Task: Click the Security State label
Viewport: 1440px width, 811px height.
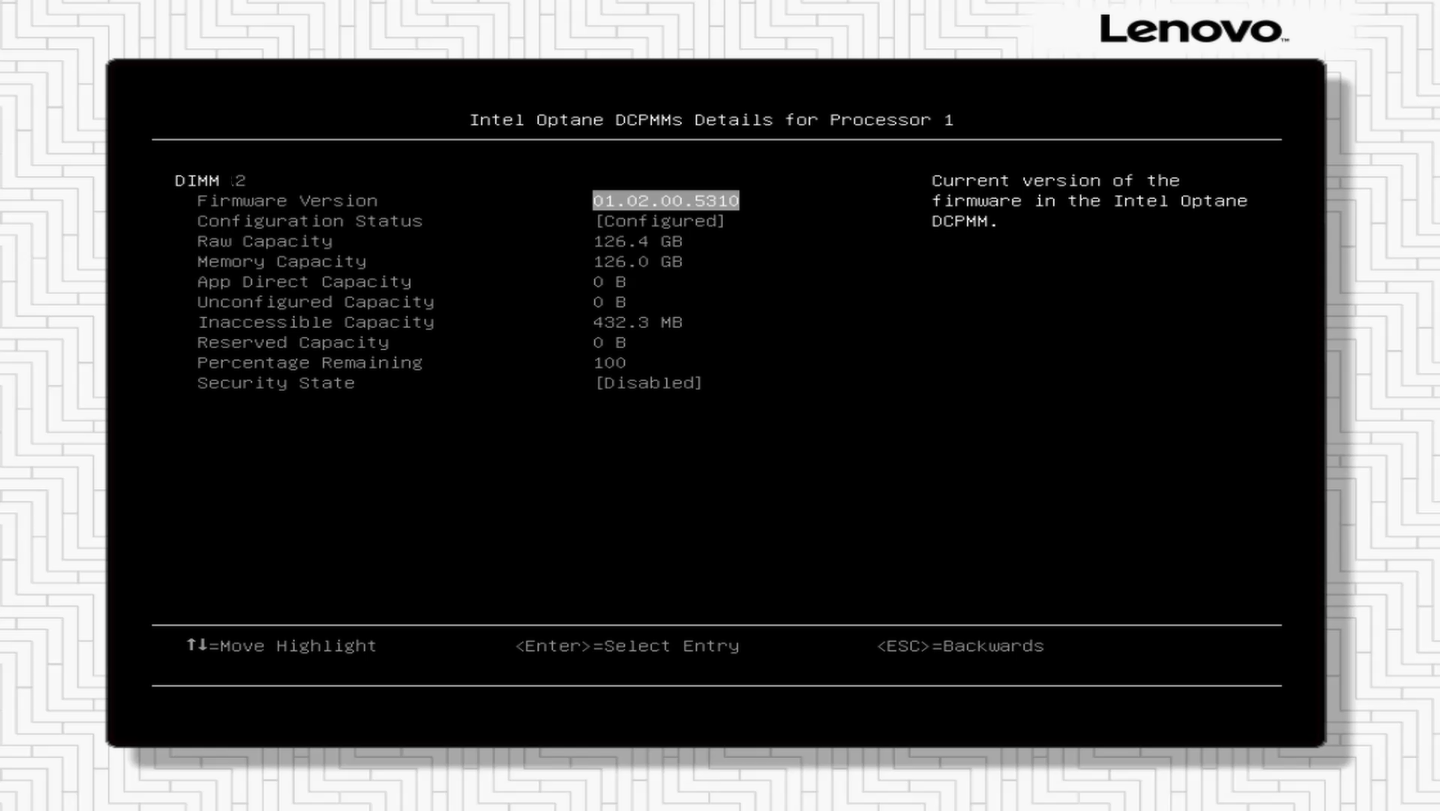Action: 276,383
